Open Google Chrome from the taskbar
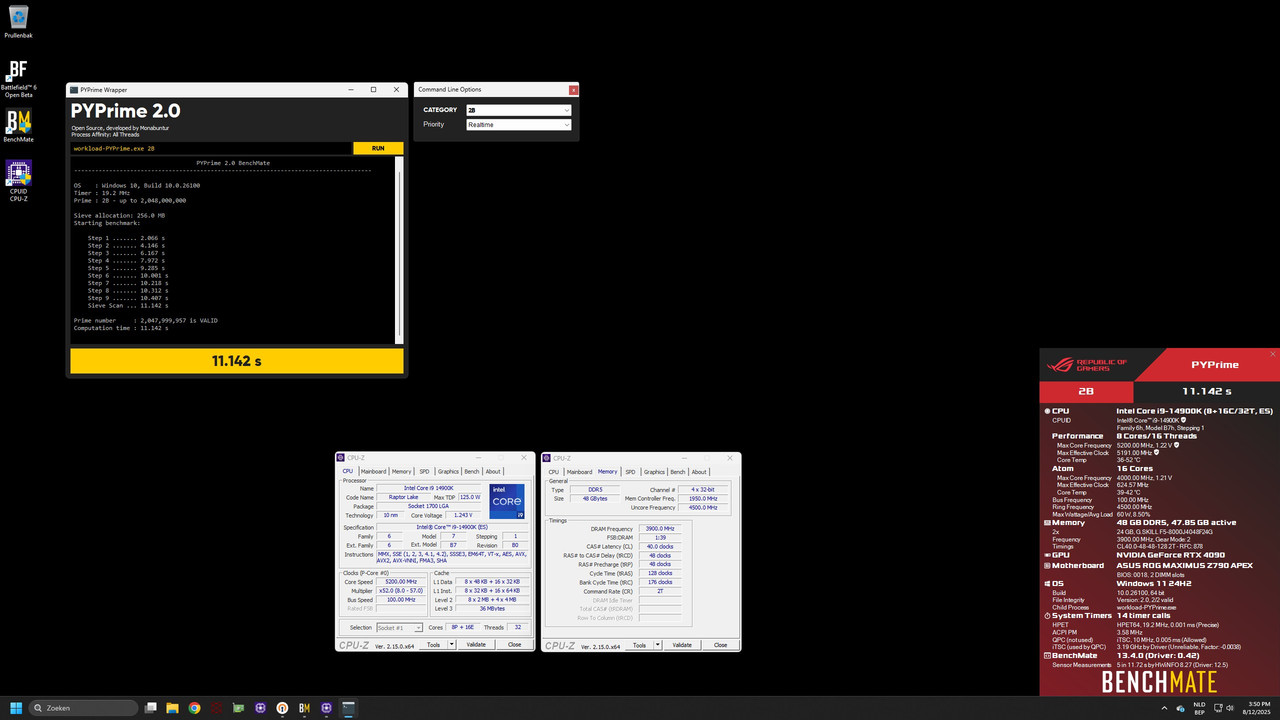Viewport: 1280px width, 720px height. (x=194, y=708)
